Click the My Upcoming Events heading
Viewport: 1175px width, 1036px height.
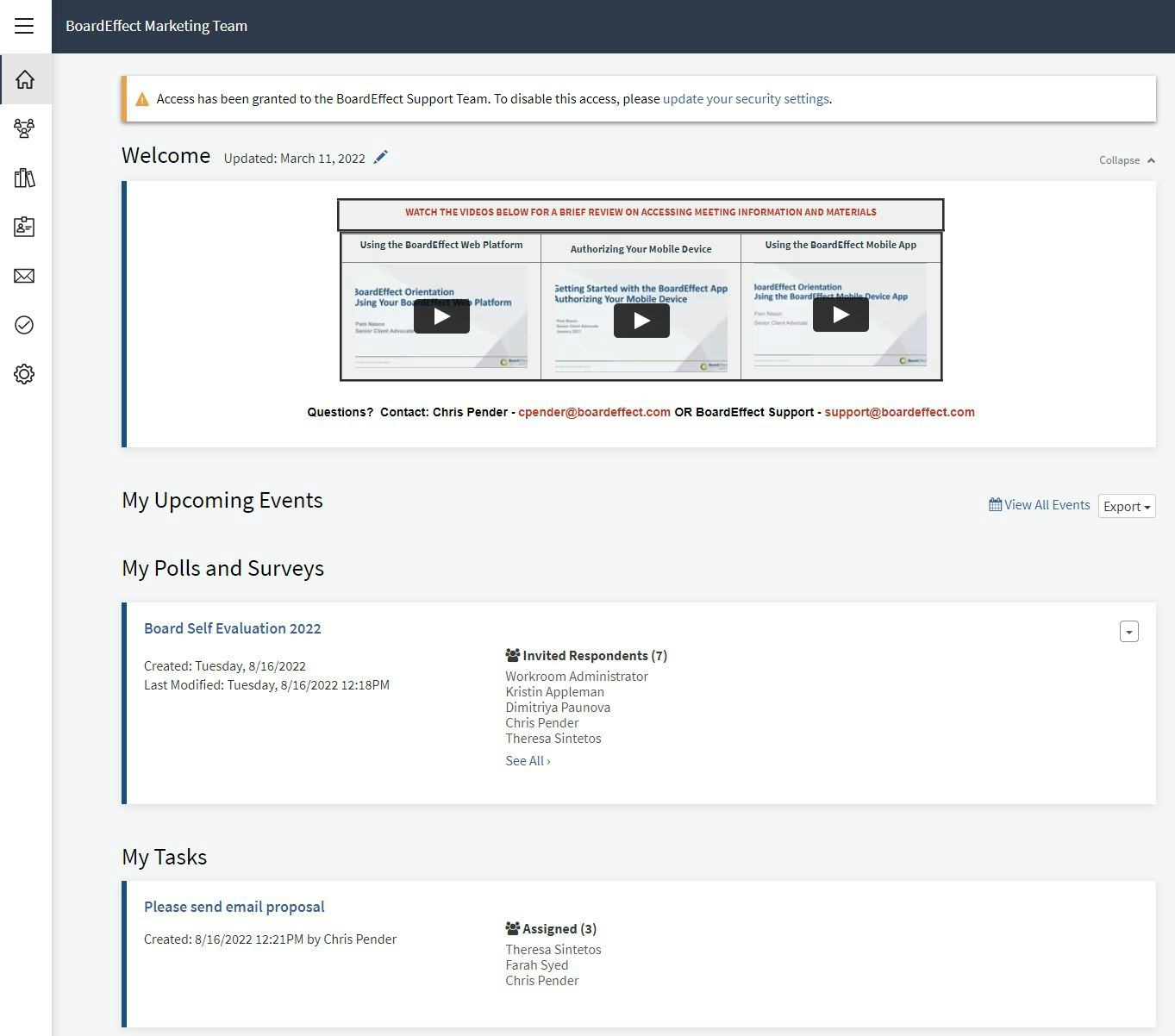[x=222, y=501]
